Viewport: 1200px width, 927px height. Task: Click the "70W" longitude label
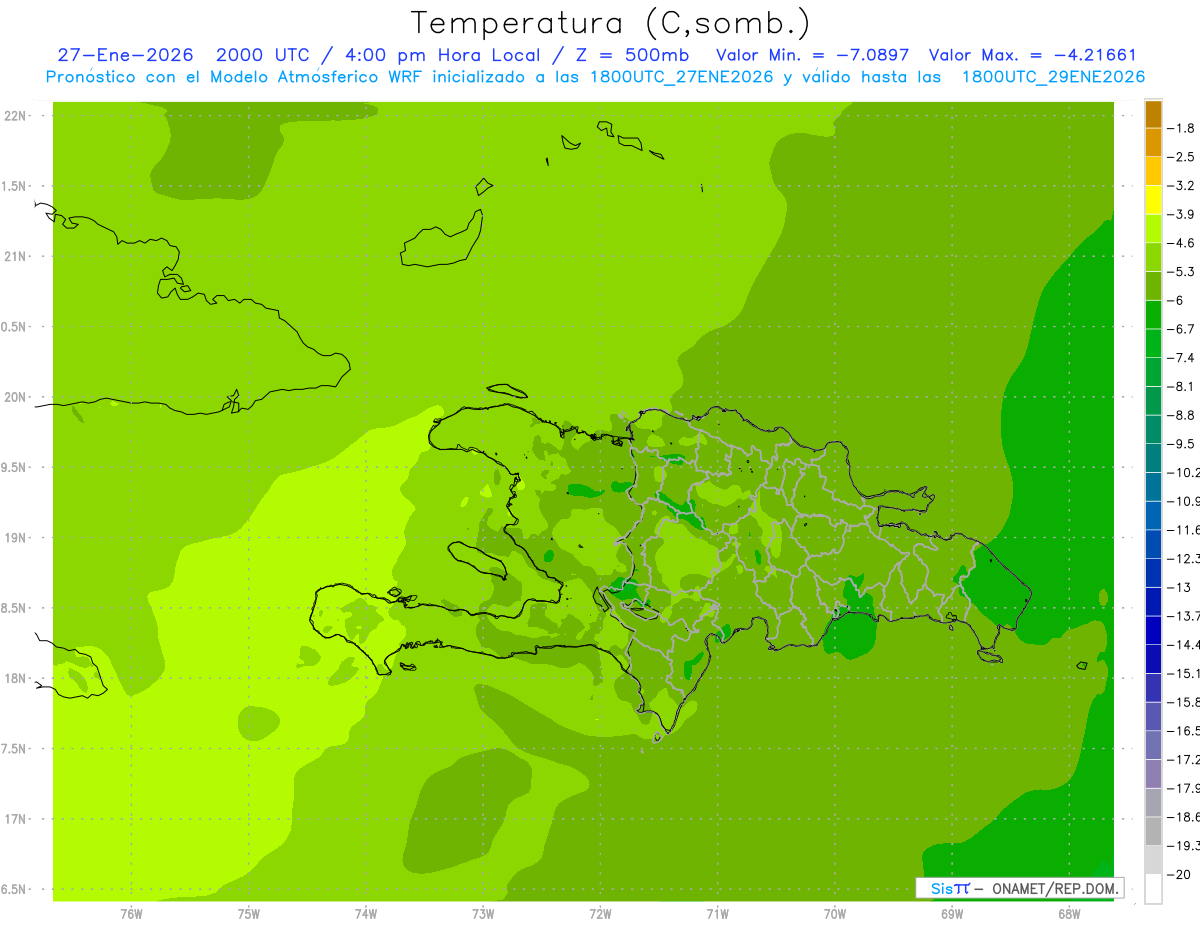(835, 914)
